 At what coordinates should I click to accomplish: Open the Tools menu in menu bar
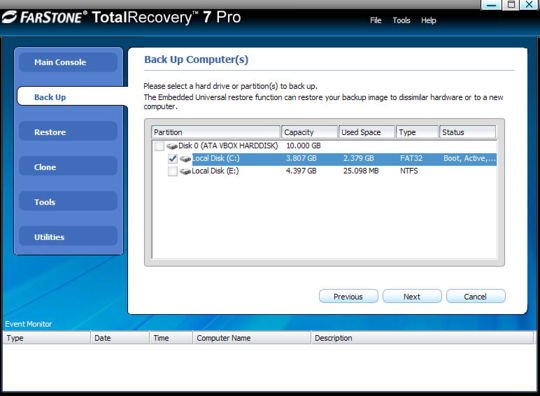tap(401, 20)
